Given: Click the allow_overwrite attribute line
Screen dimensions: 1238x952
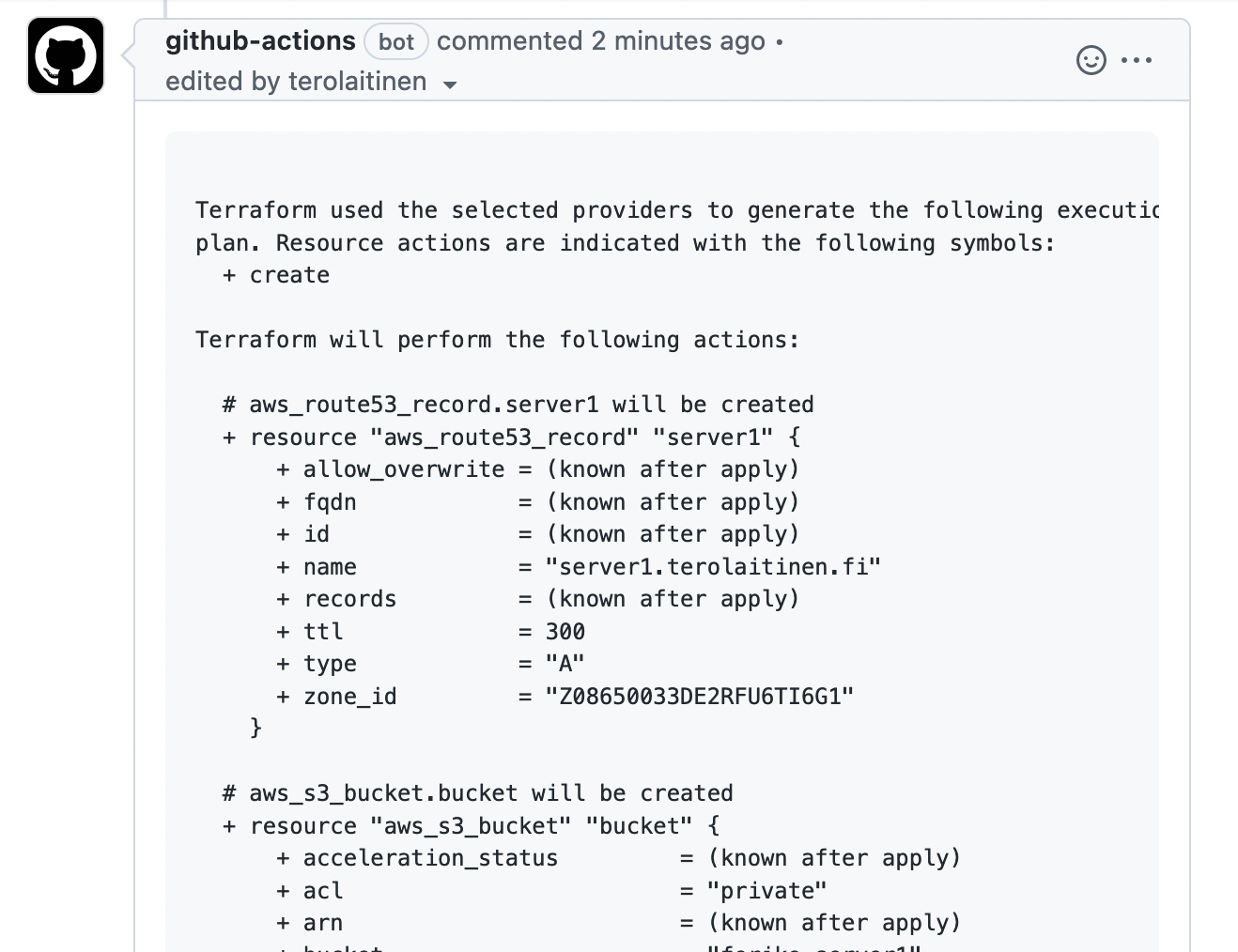Looking at the screenshot, I should (x=537, y=469).
